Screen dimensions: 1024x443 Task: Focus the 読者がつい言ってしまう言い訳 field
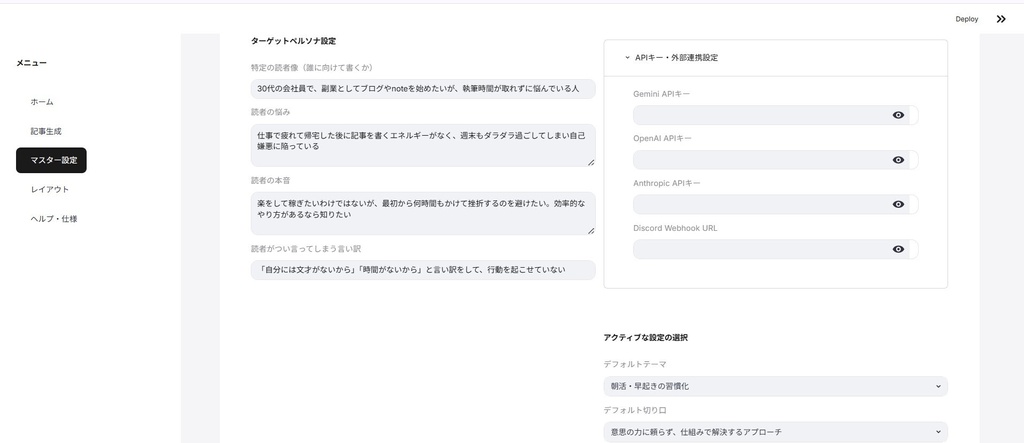point(423,270)
